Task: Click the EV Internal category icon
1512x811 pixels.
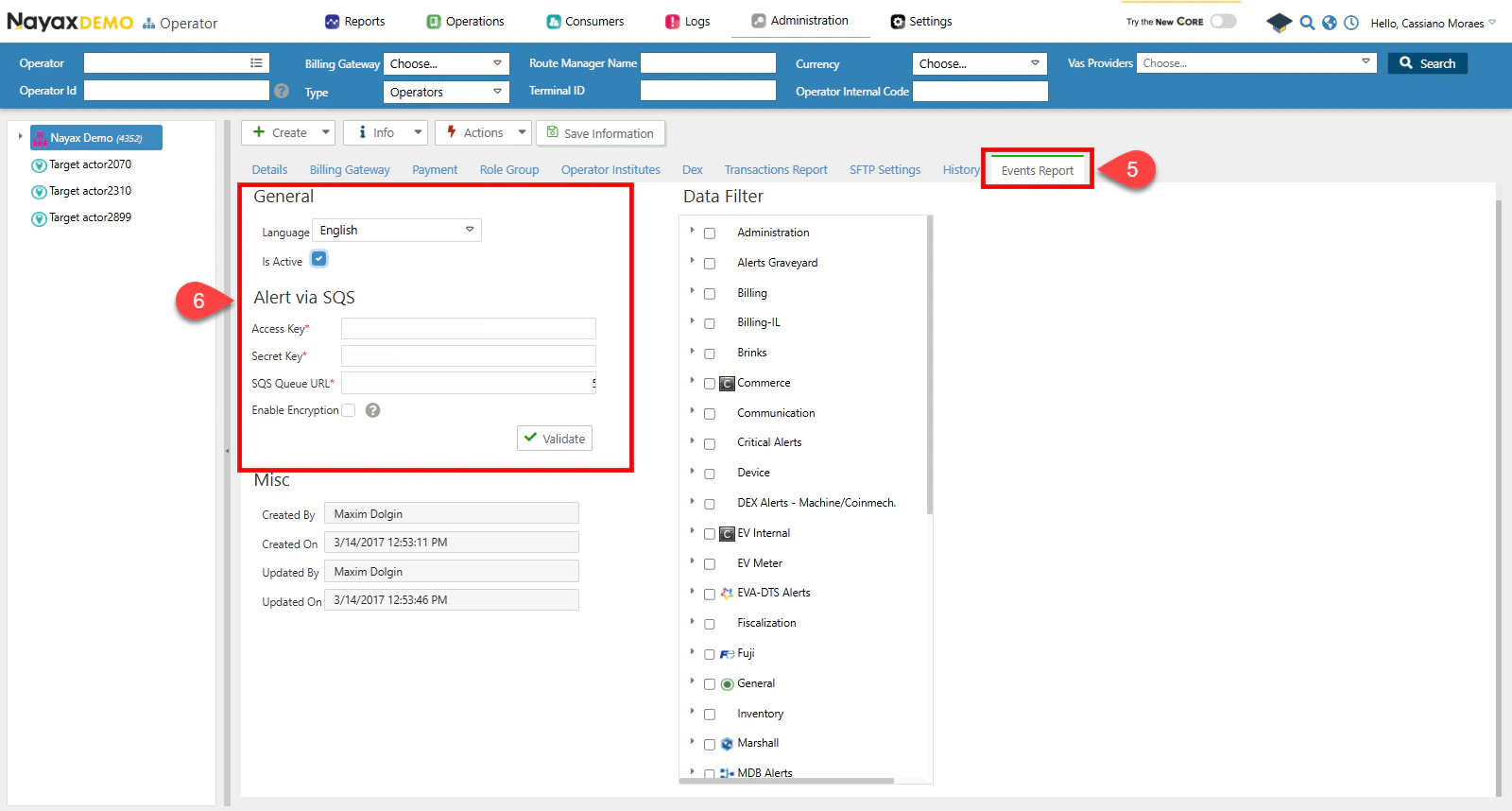Action: click(x=727, y=534)
